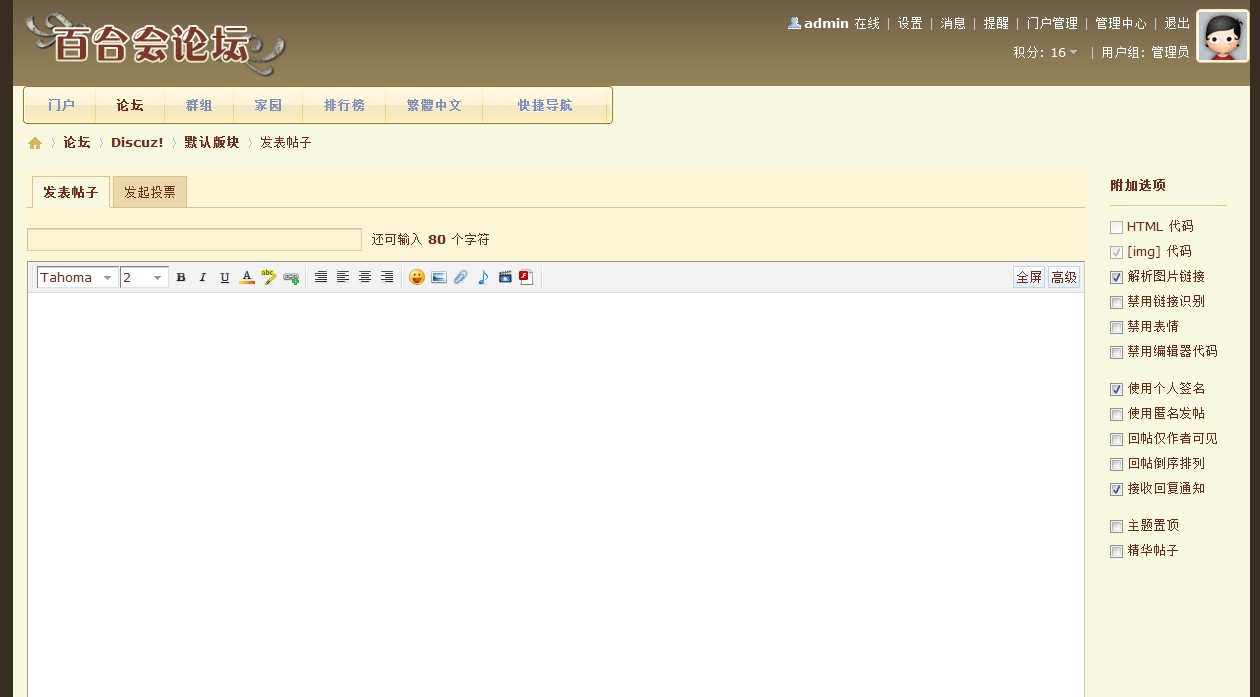The width and height of the screenshot is (1260, 697).
Task: Enable the 使用匿名发帖 checkbox
Action: coord(1116,415)
